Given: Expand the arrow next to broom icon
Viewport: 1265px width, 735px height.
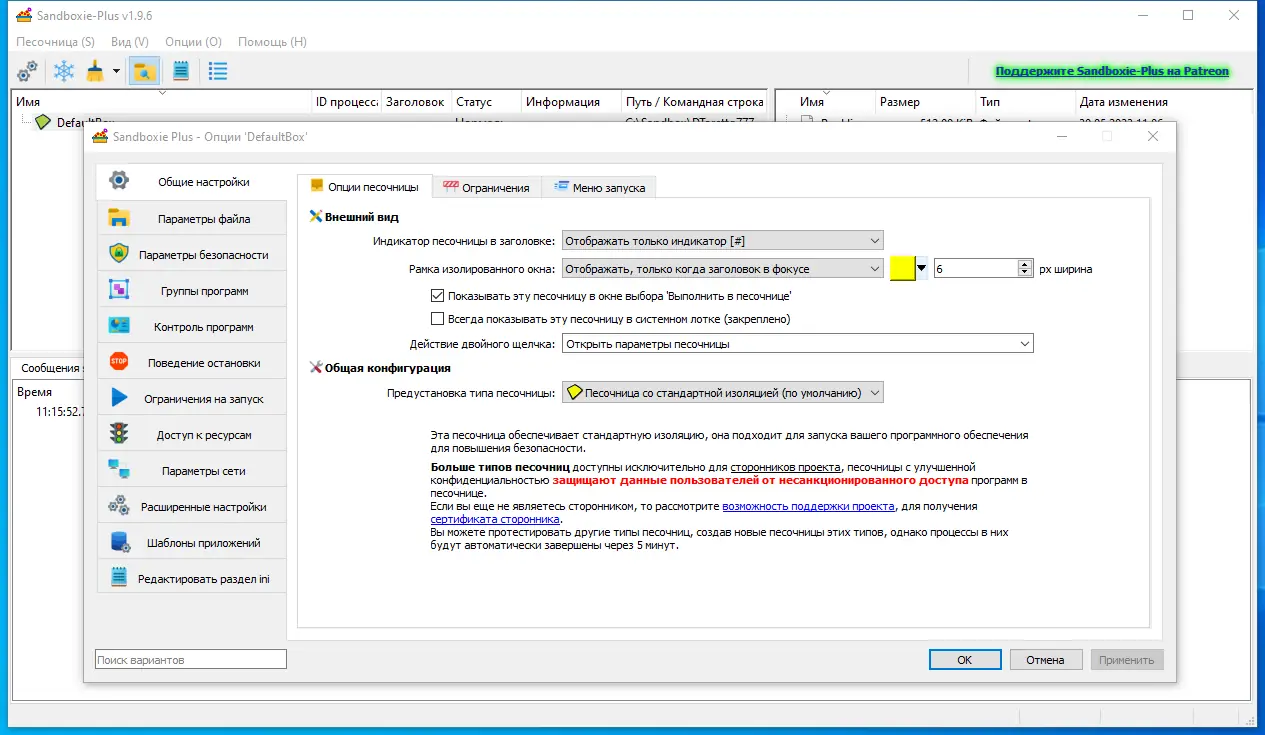Looking at the screenshot, I should point(116,71).
